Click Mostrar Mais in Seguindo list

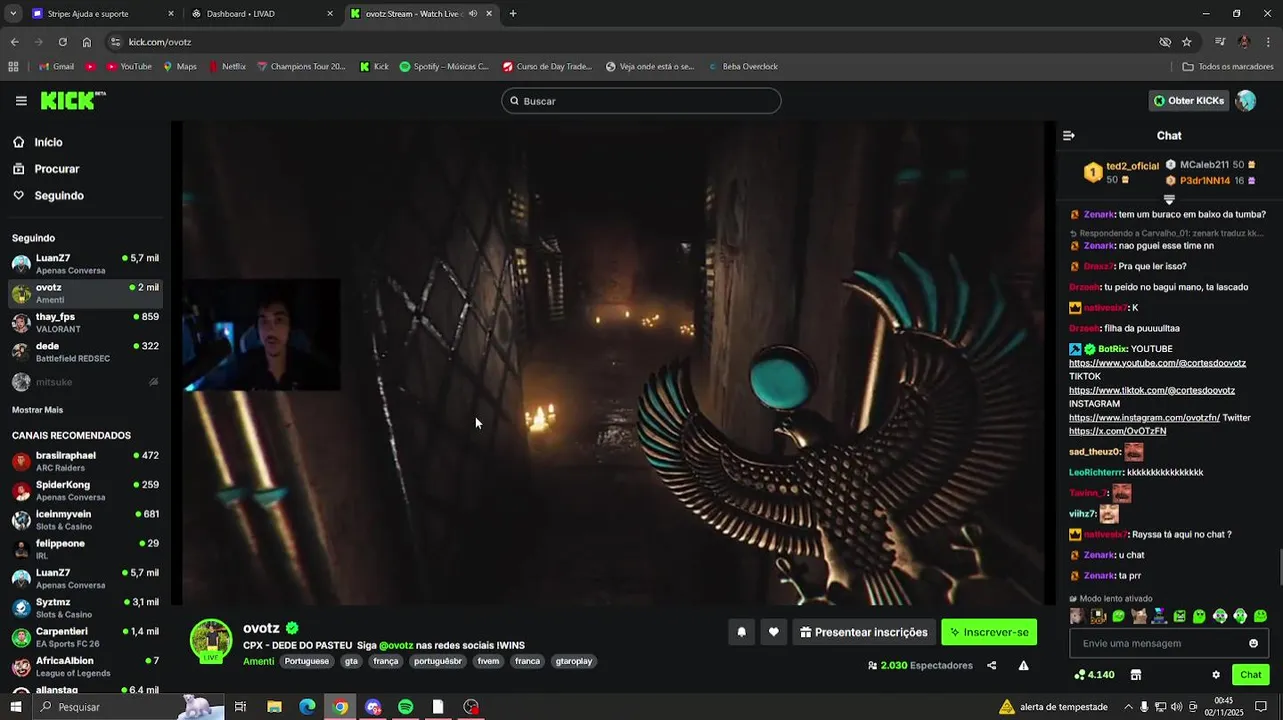click(37, 410)
